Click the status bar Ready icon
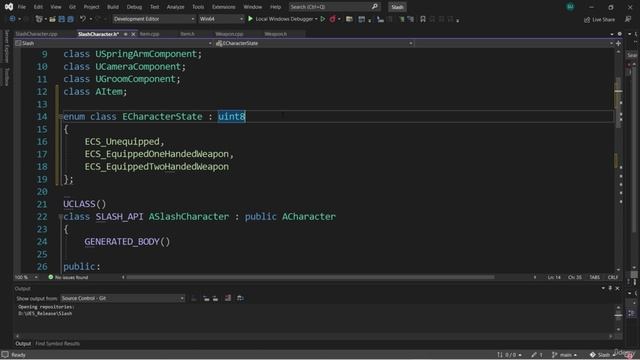Viewport: 640px width, 360px height. coord(5,355)
